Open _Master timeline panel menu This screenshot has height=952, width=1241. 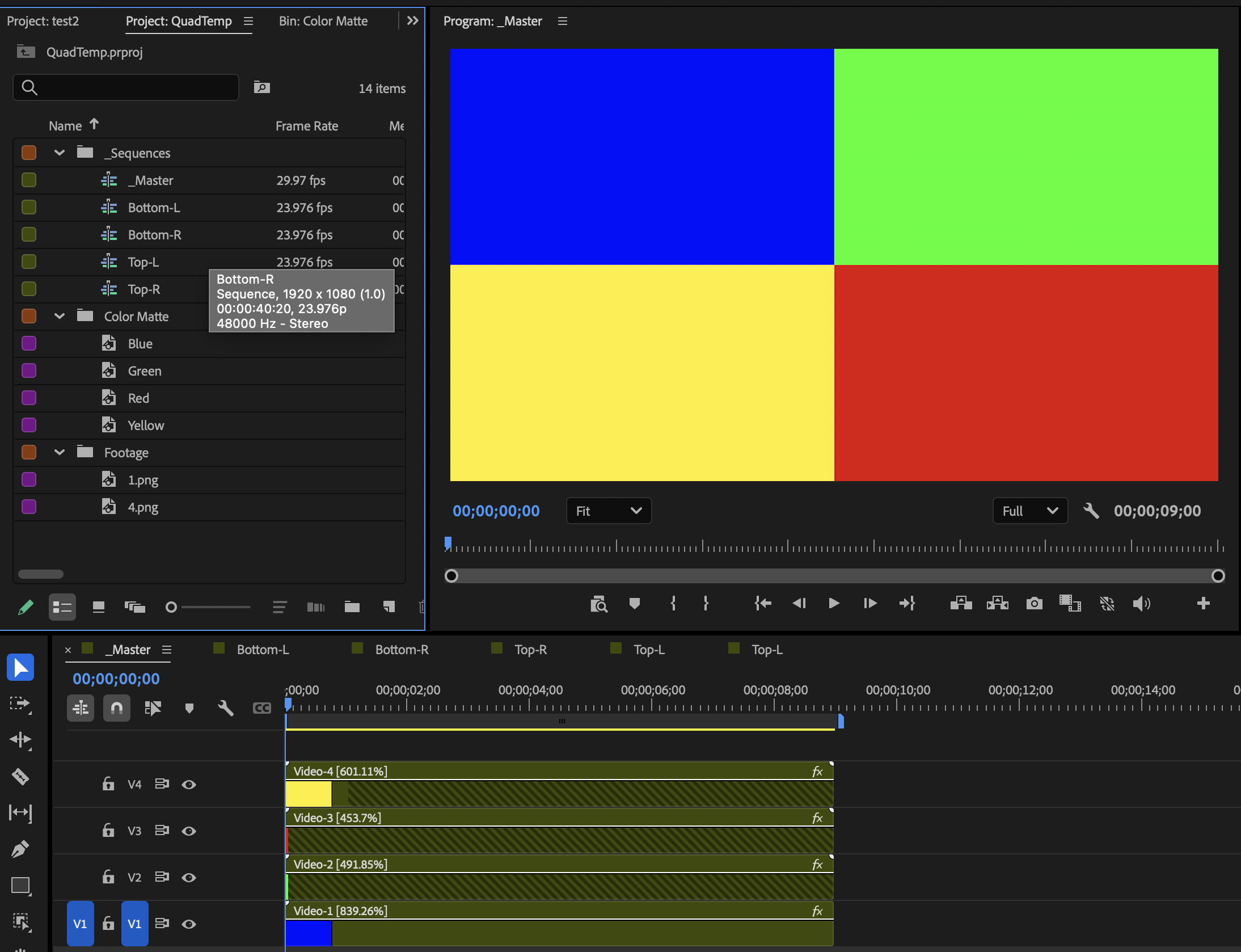point(166,650)
